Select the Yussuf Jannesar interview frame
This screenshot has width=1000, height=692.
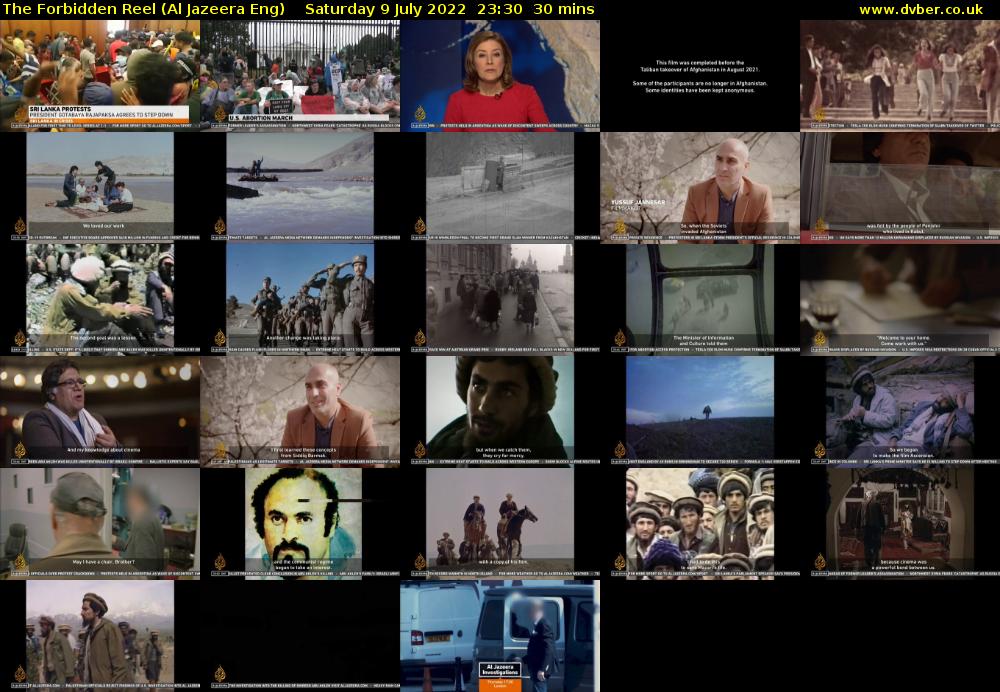pyautogui.click(x=700, y=188)
